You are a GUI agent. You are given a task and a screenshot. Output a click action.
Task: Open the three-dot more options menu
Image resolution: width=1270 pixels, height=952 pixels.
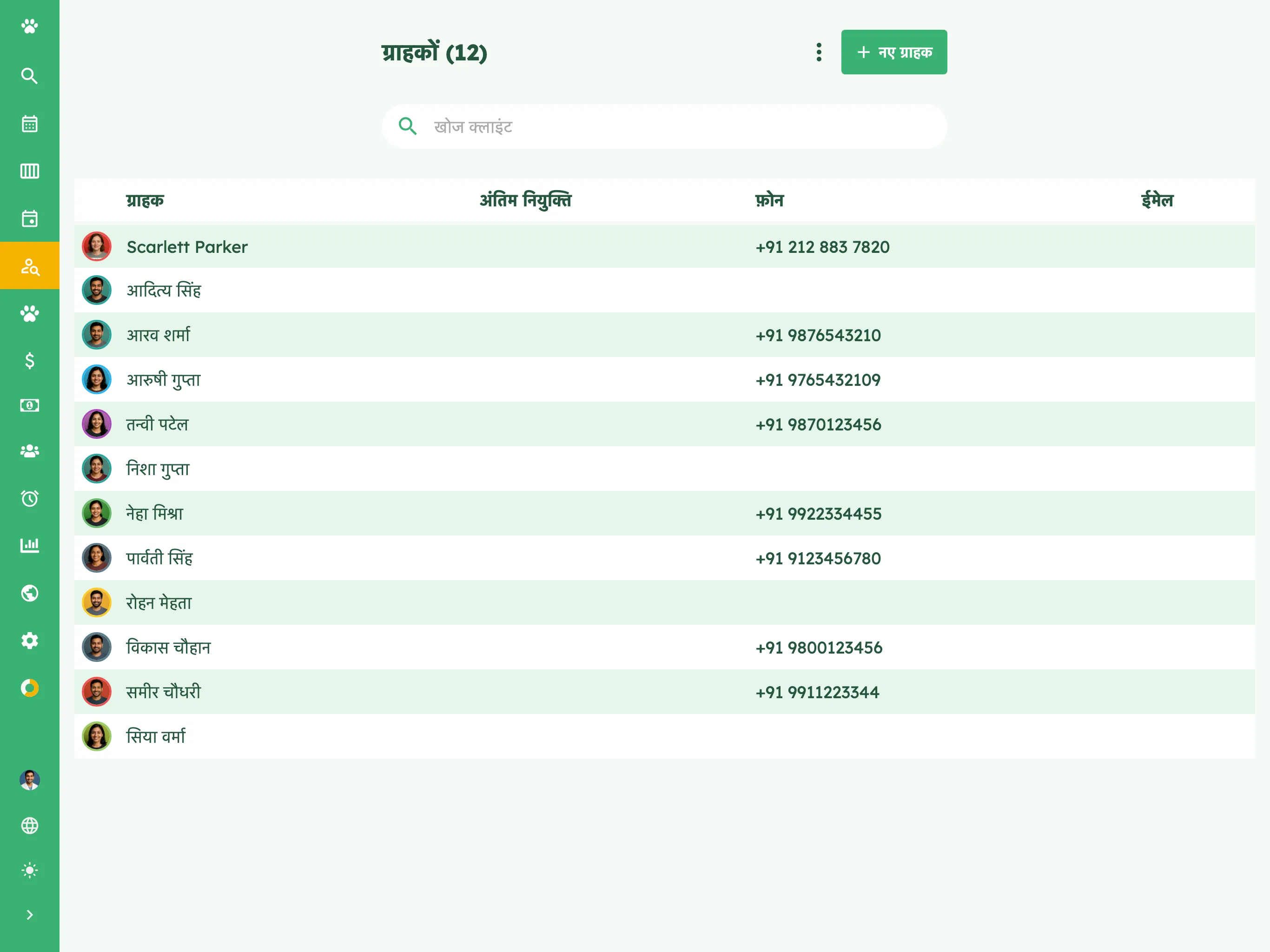[819, 52]
